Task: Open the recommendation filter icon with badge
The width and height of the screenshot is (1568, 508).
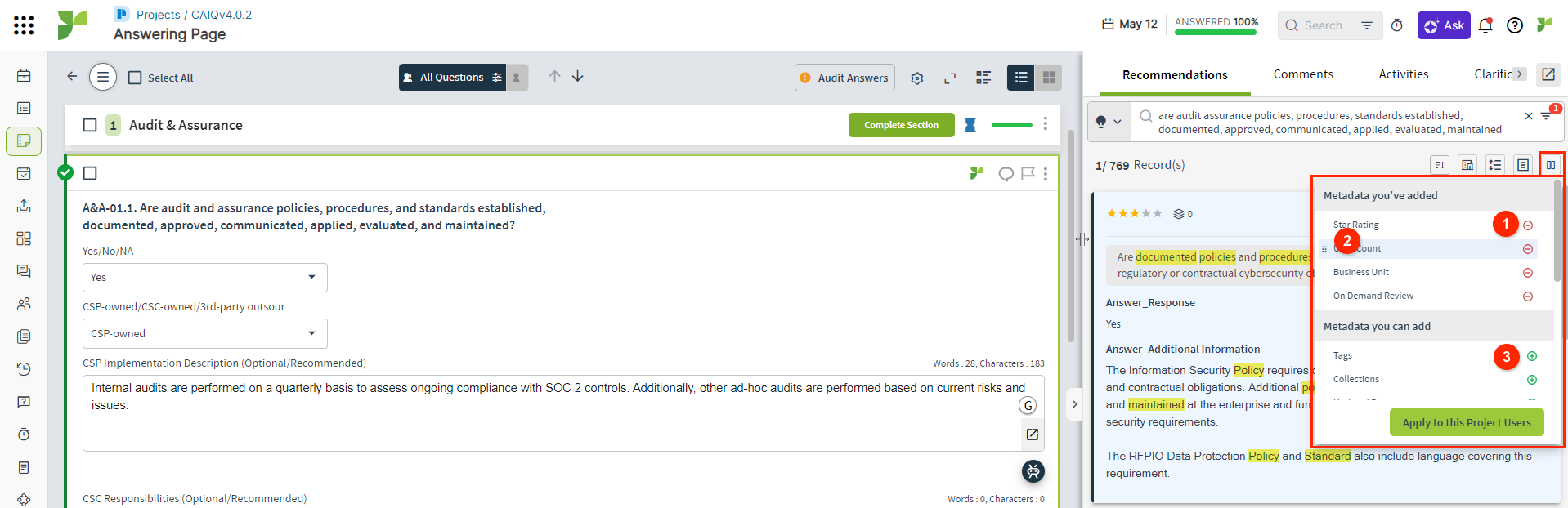Action: 1547,115
